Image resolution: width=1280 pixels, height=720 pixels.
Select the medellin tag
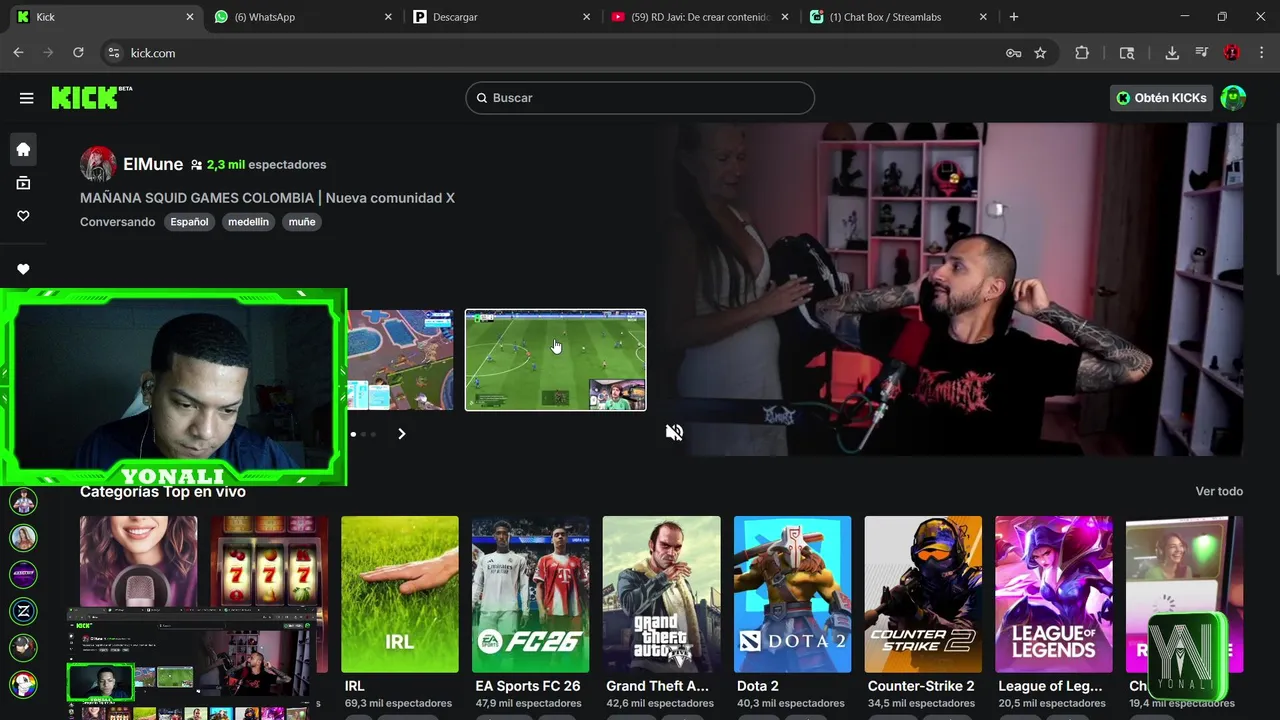[248, 222]
